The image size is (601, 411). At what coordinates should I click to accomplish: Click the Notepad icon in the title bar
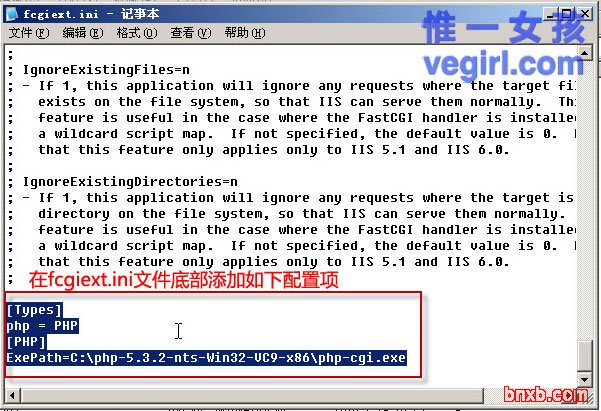point(11,14)
